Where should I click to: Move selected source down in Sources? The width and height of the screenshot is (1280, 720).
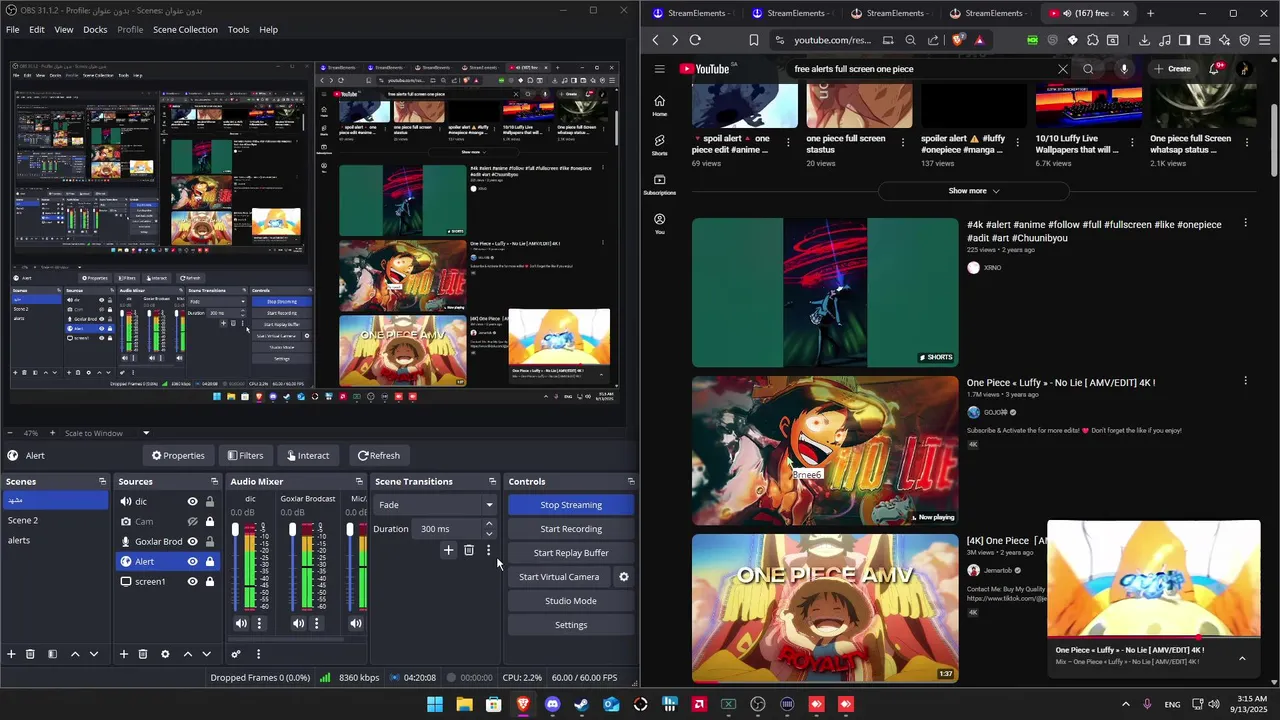[206, 654]
